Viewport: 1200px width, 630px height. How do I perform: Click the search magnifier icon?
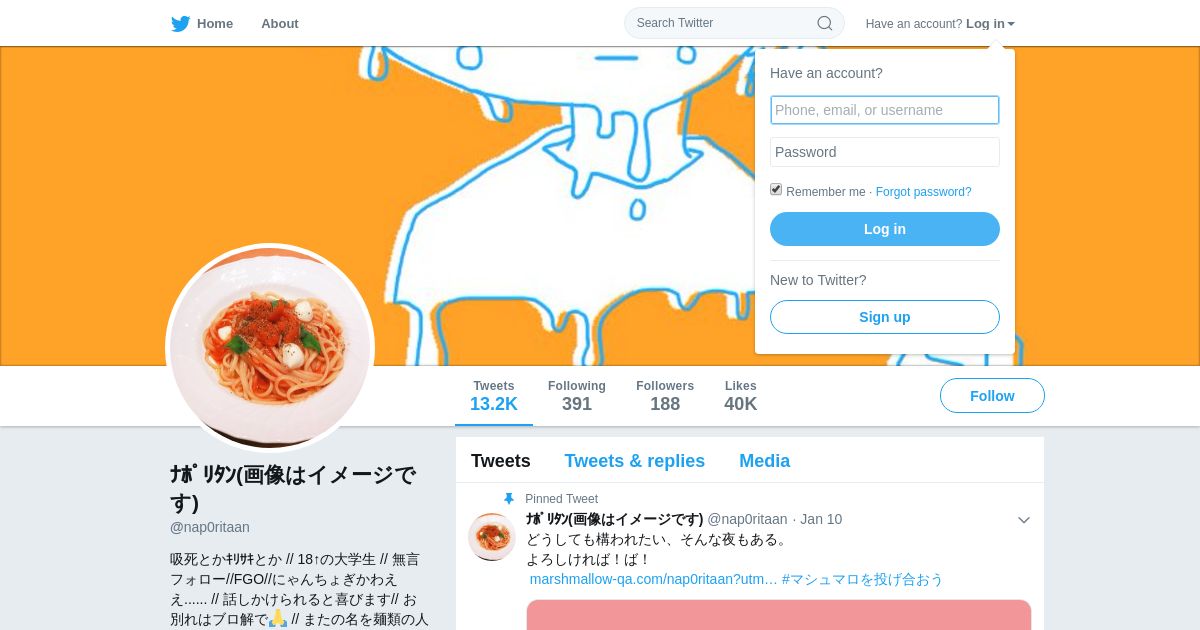(825, 23)
